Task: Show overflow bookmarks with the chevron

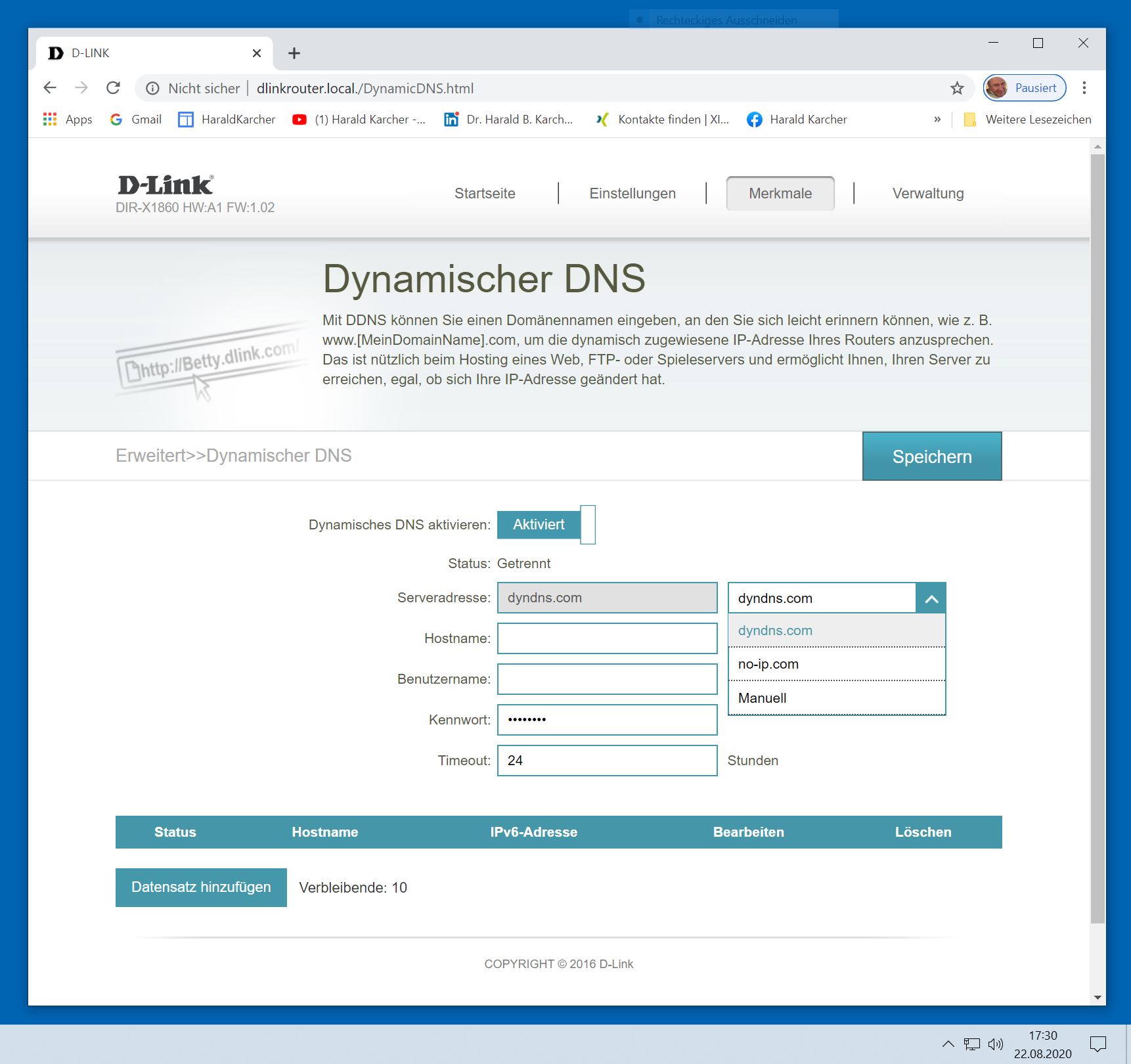Action: pyautogui.click(x=937, y=120)
